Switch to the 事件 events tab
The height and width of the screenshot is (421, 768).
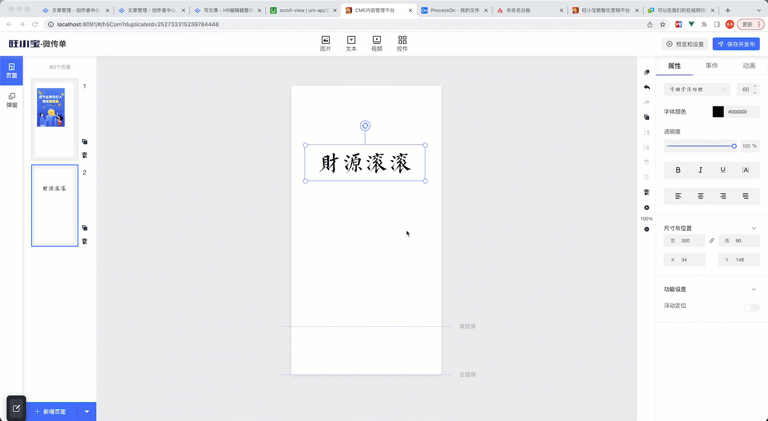pyautogui.click(x=712, y=66)
